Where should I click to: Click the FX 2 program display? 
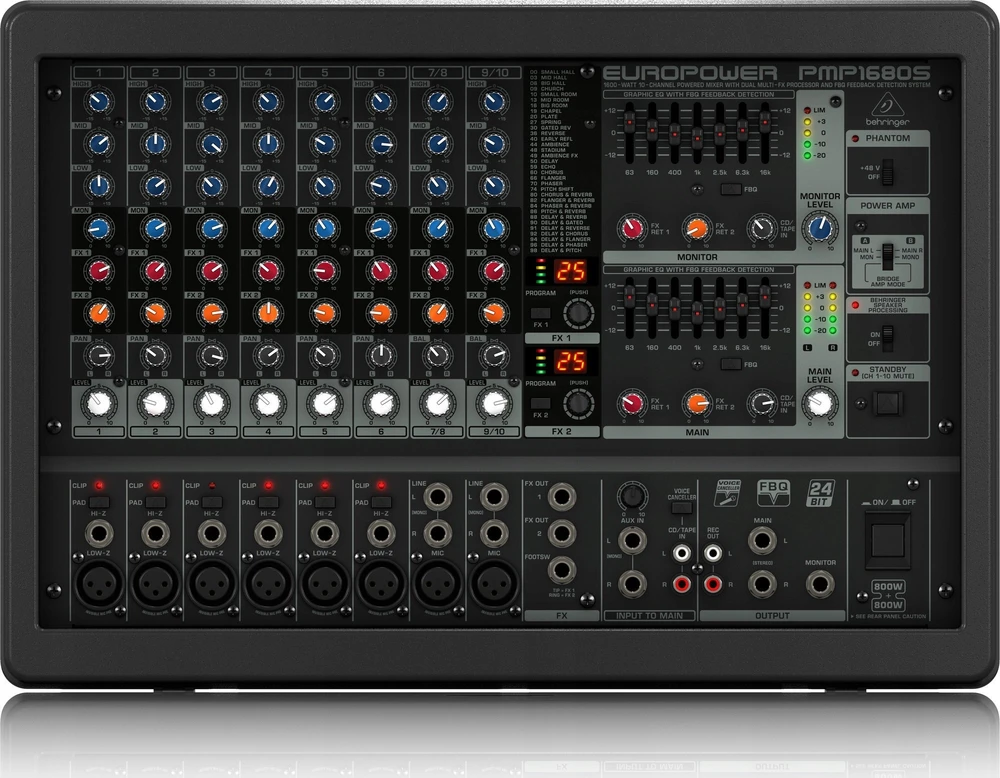point(570,362)
